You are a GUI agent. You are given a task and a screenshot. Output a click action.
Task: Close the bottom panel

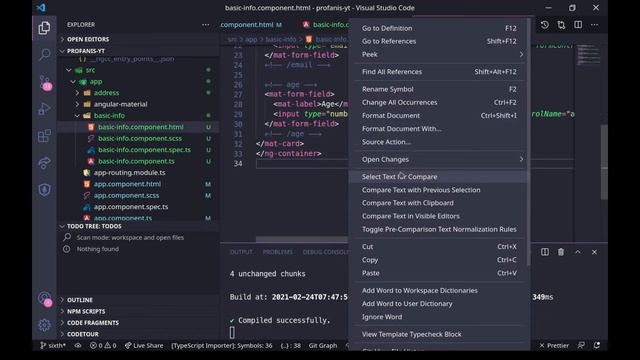594,252
